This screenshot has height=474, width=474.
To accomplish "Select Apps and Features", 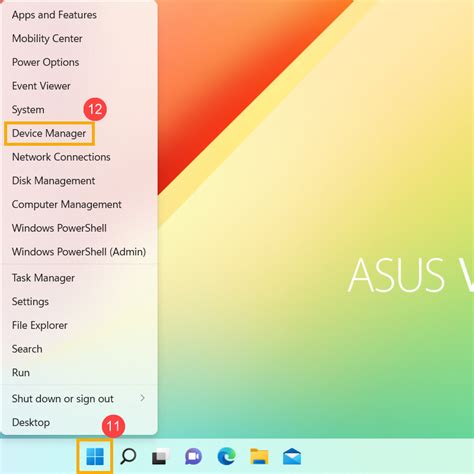I will [79, 15].
